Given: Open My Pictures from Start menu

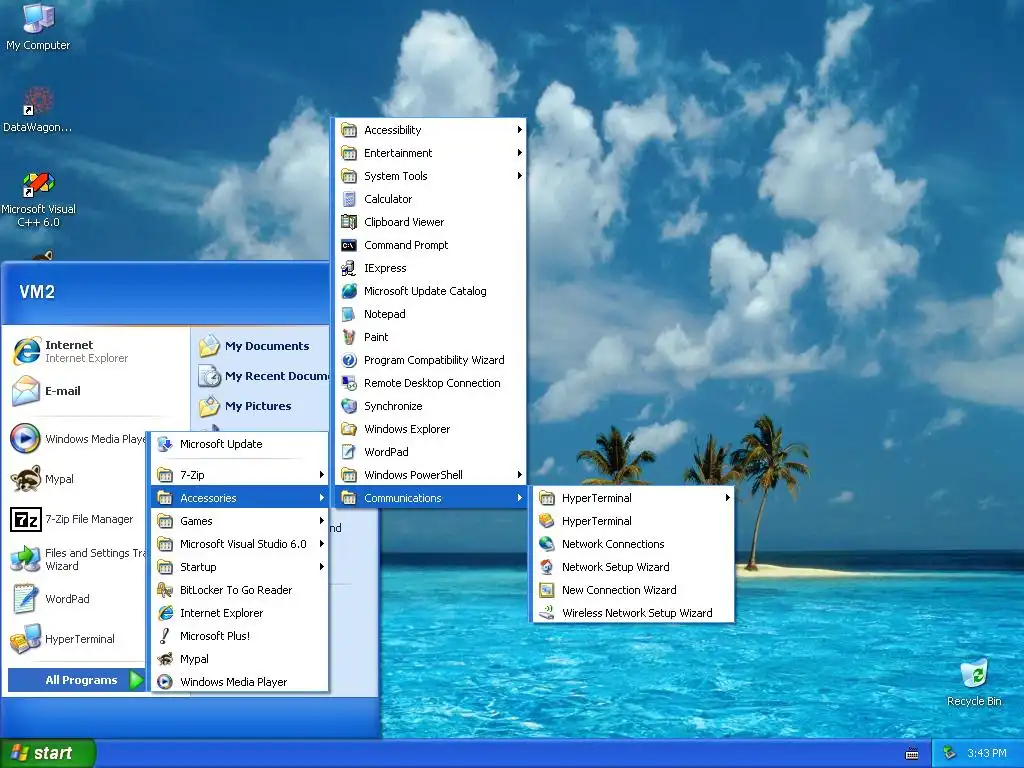Looking at the screenshot, I should point(261,406).
